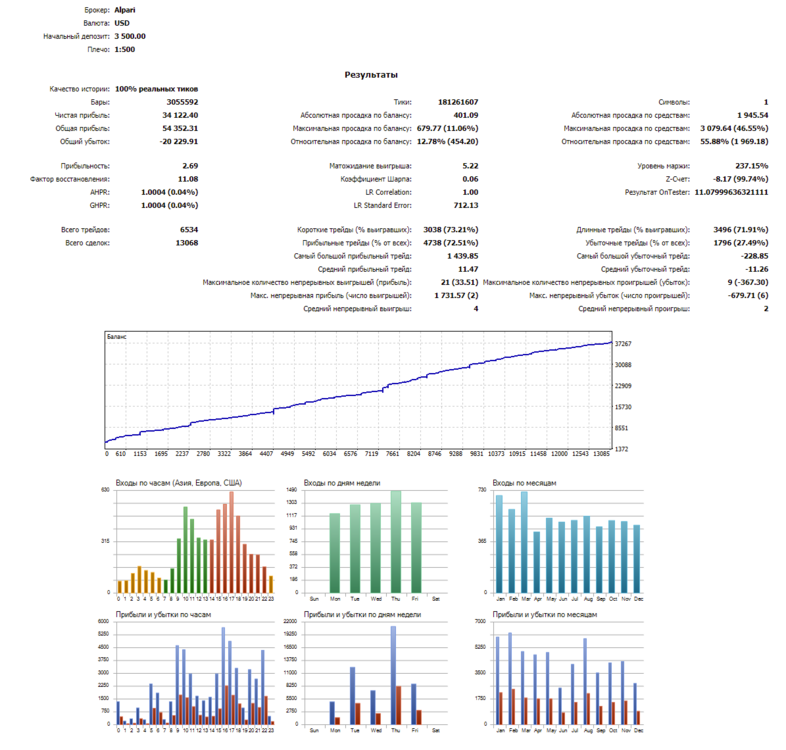Select chart title 'Входы по часам (Азия, Европа, США)'
The width and height of the screenshot is (786, 750).
179,483
